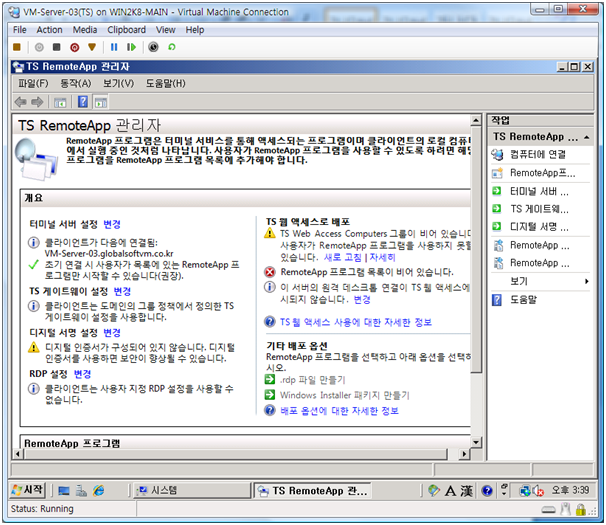Open TS 웹 액세스 사용에 대한 자세한 정보 link

[356, 322]
